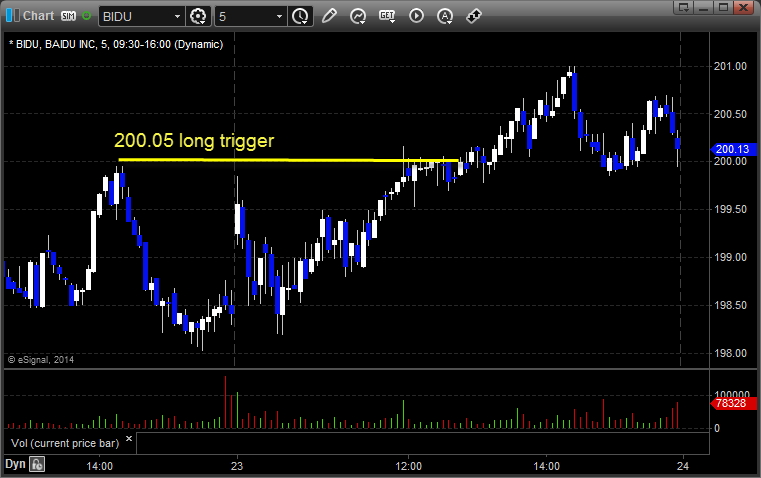Open the window options dropdown icon
The width and height of the screenshot is (761, 478).
point(684,7)
